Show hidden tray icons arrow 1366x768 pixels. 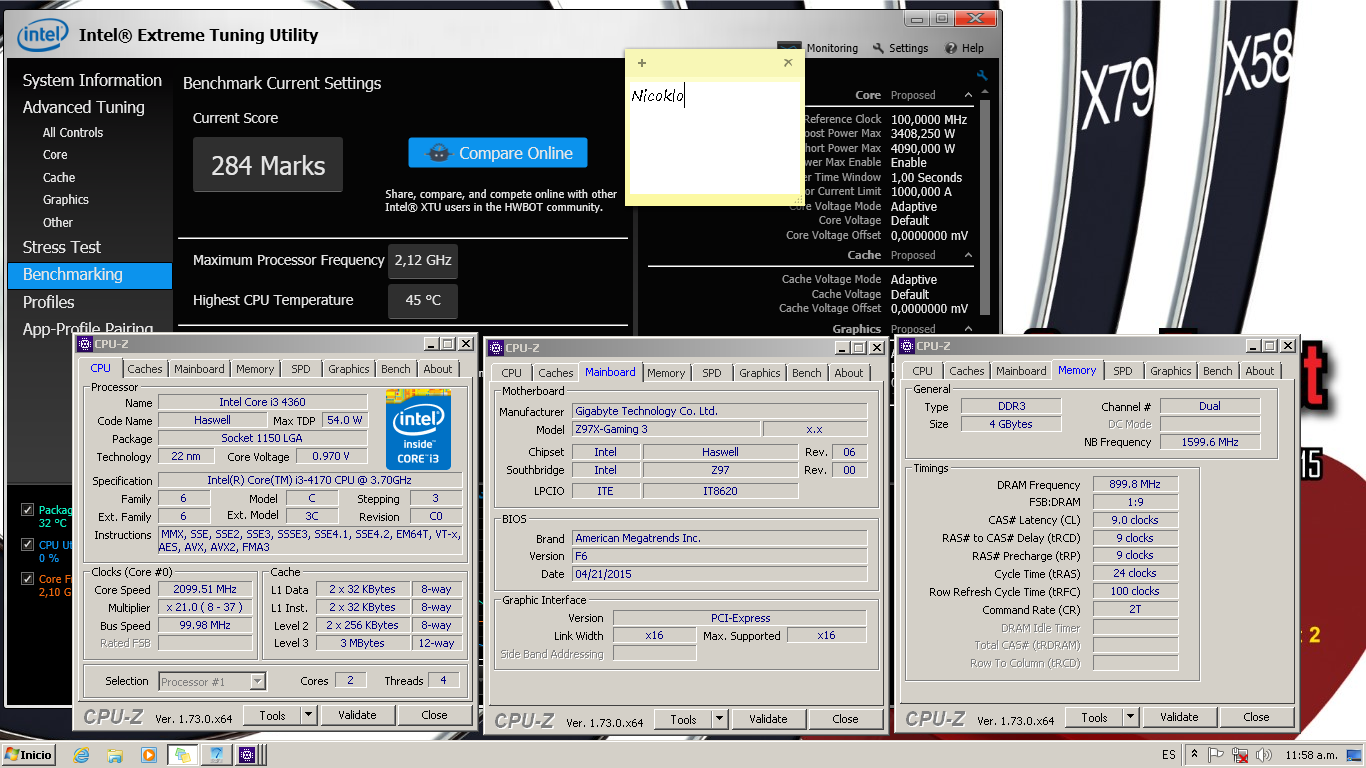click(1194, 755)
